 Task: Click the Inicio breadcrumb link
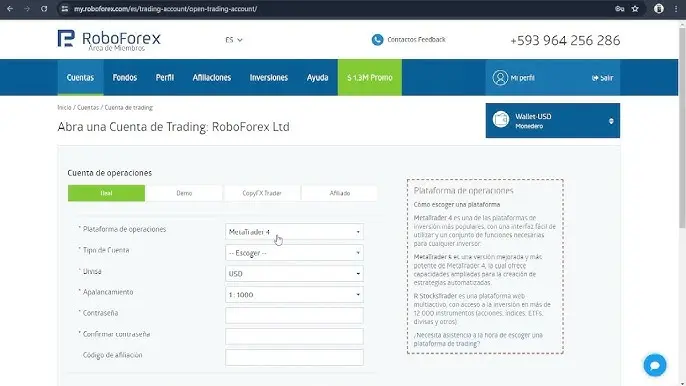click(64, 107)
